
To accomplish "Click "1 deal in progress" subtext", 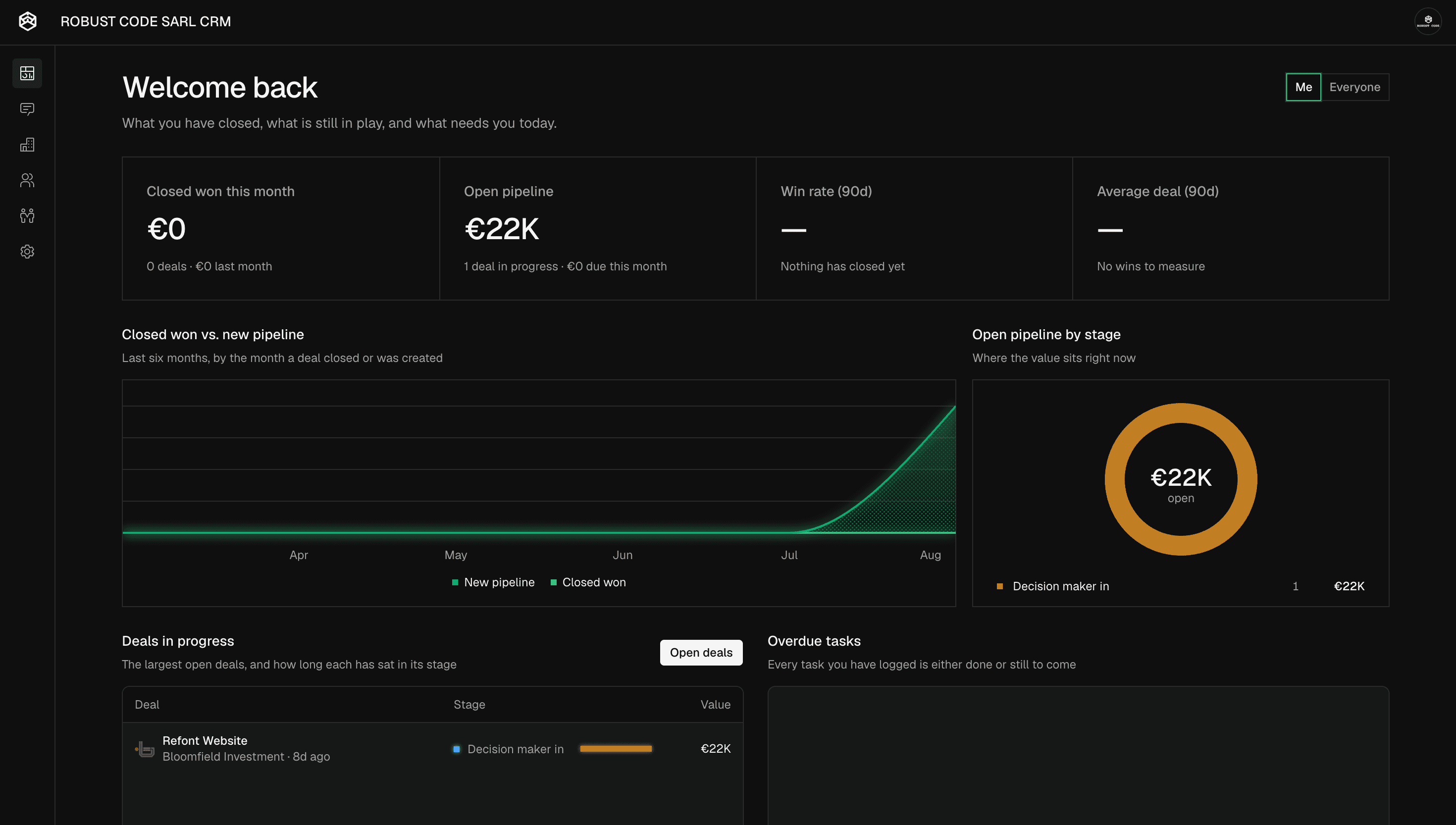I will 511,266.
